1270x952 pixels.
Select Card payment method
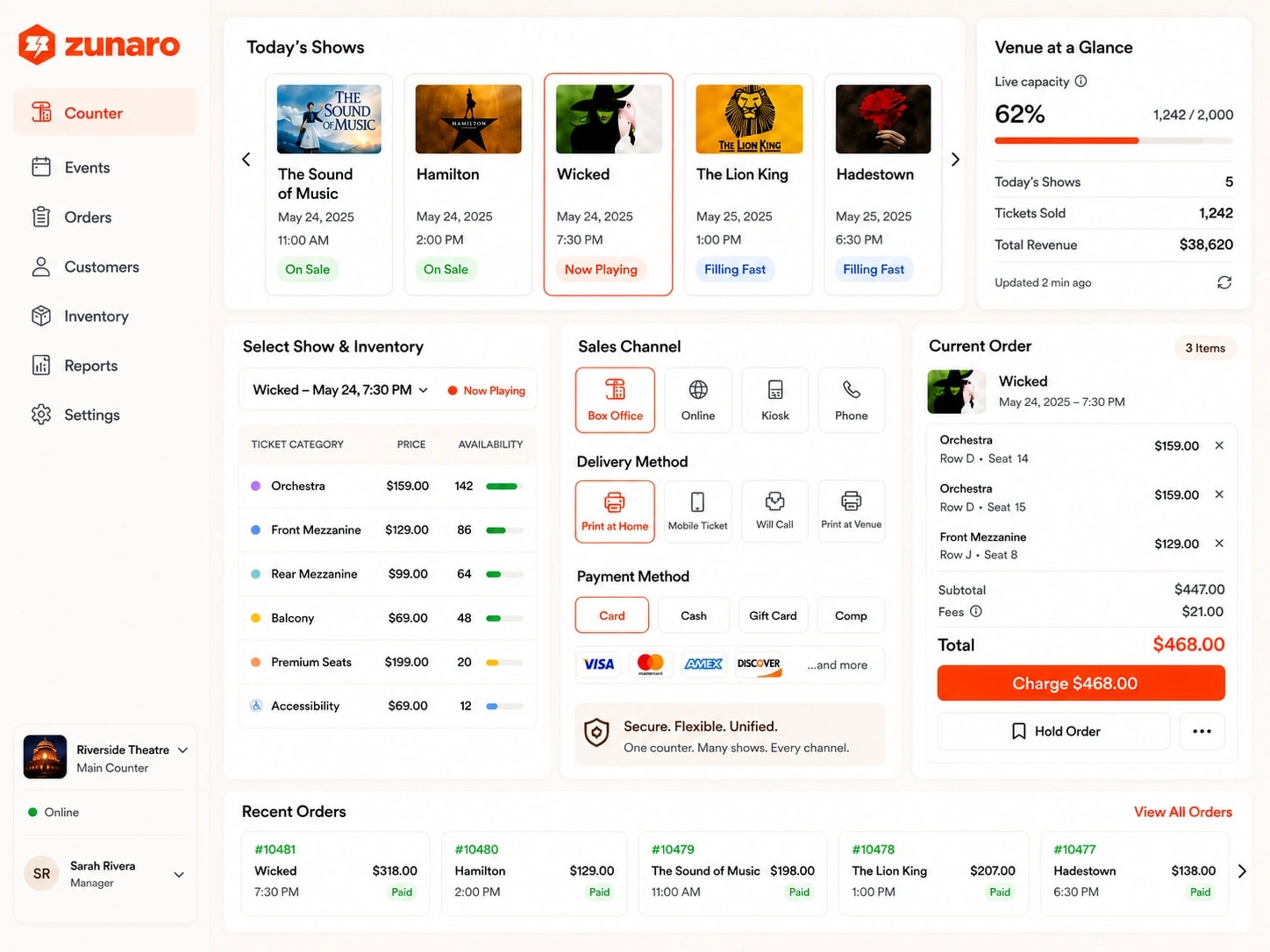pyautogui.click(x=612, y=615)
